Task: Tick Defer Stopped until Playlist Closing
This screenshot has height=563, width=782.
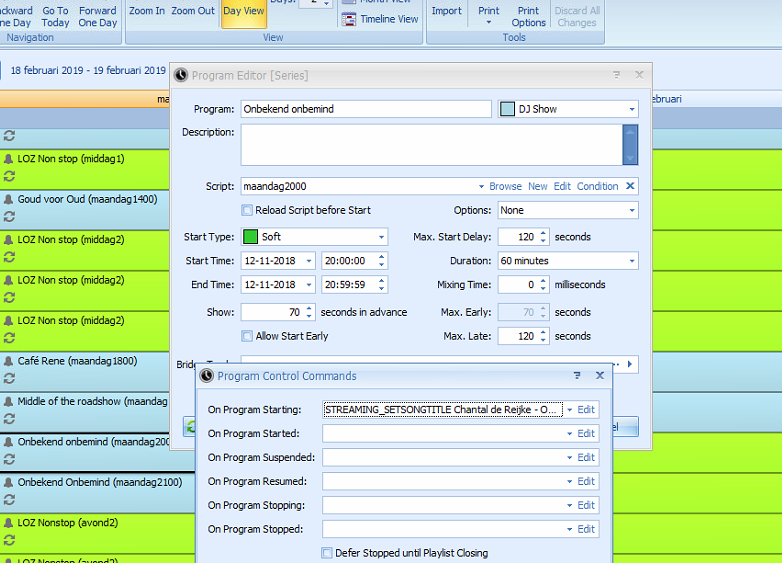Action: (327, 553)
